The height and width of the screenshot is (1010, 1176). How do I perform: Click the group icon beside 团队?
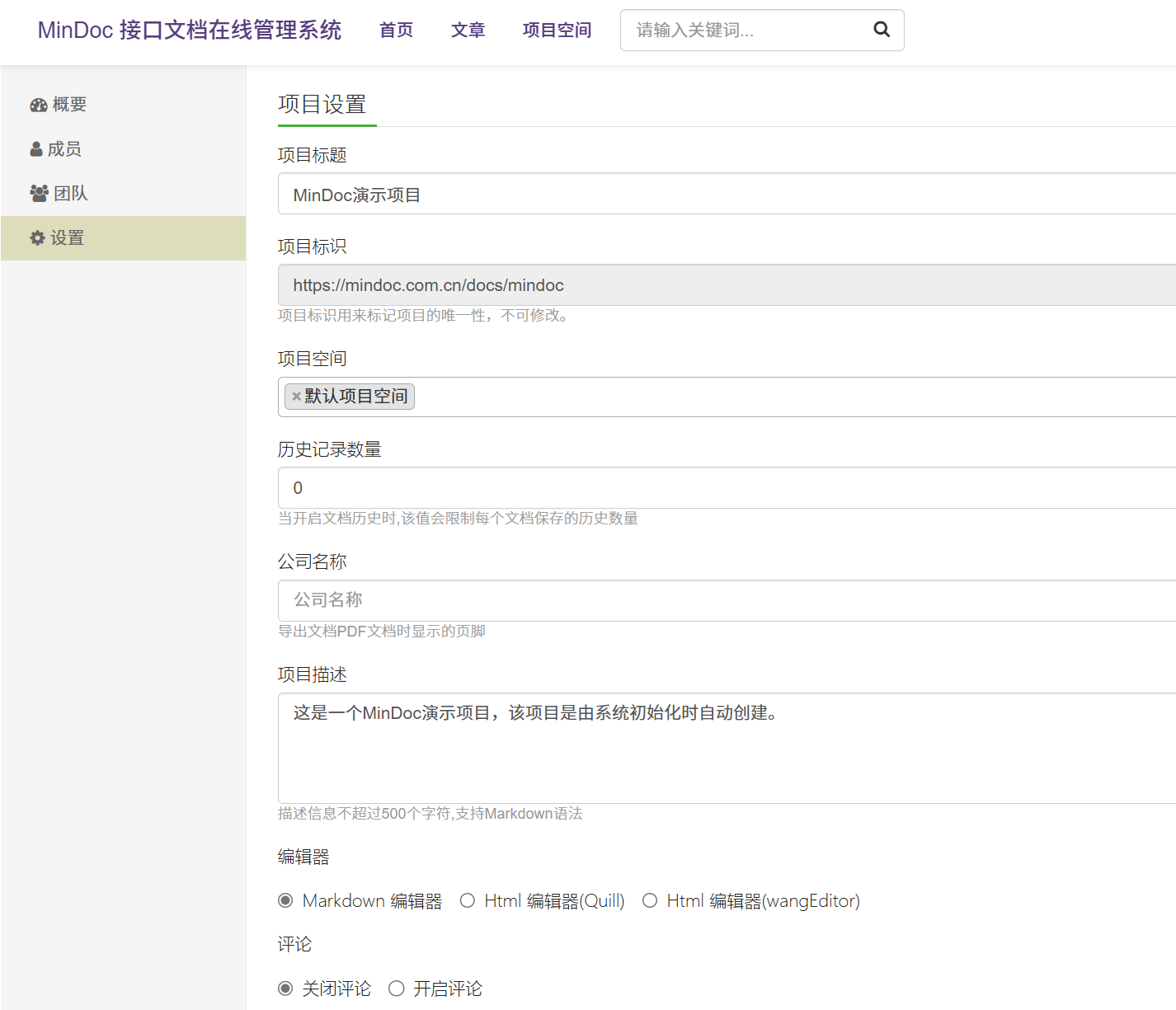(39, 194)
